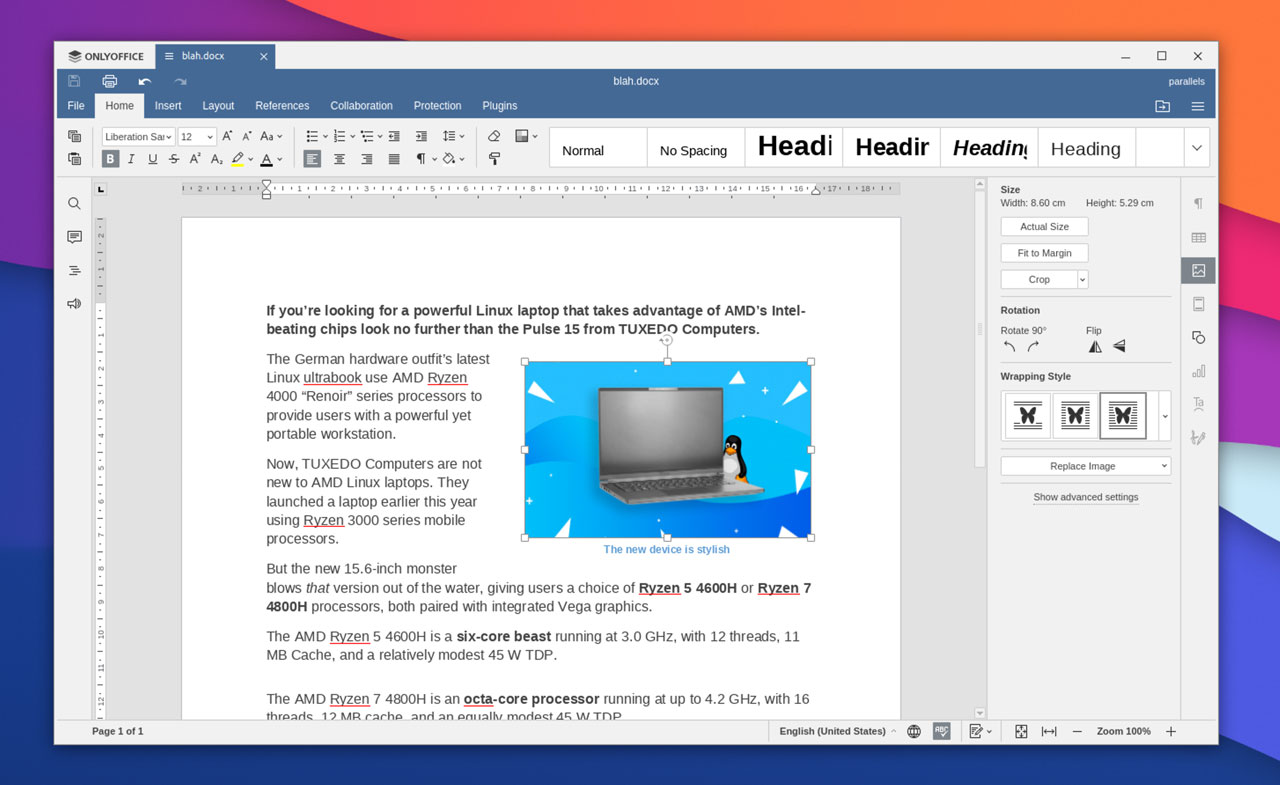1280x785 pixels.
Task: Expand the Crop options arrow
Action: (x=1083, y=280)
